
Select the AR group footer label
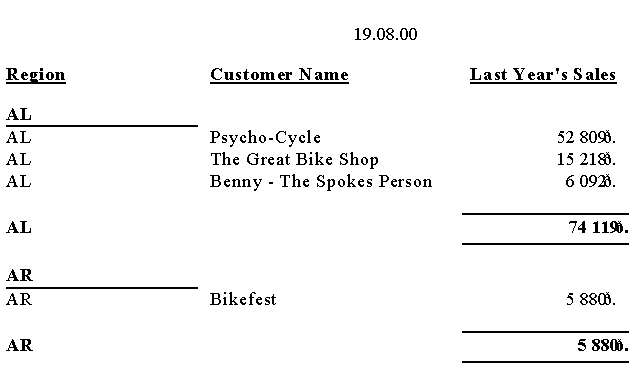coord(19,345)
